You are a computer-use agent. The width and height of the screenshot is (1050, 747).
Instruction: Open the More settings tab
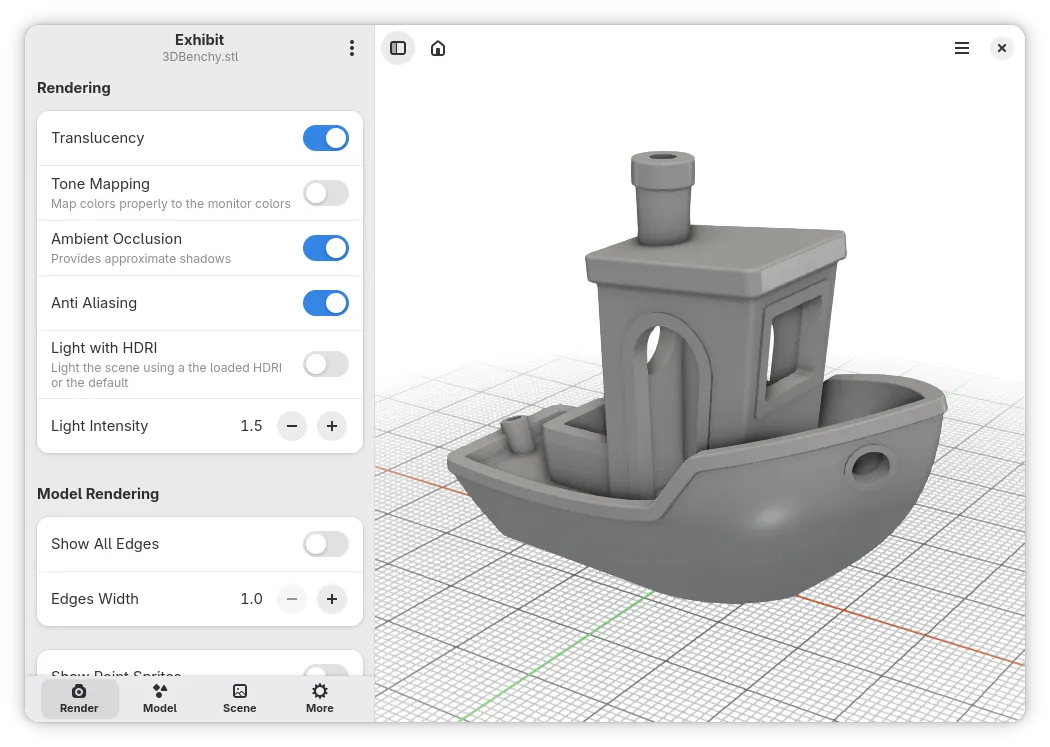pos(319,699)
